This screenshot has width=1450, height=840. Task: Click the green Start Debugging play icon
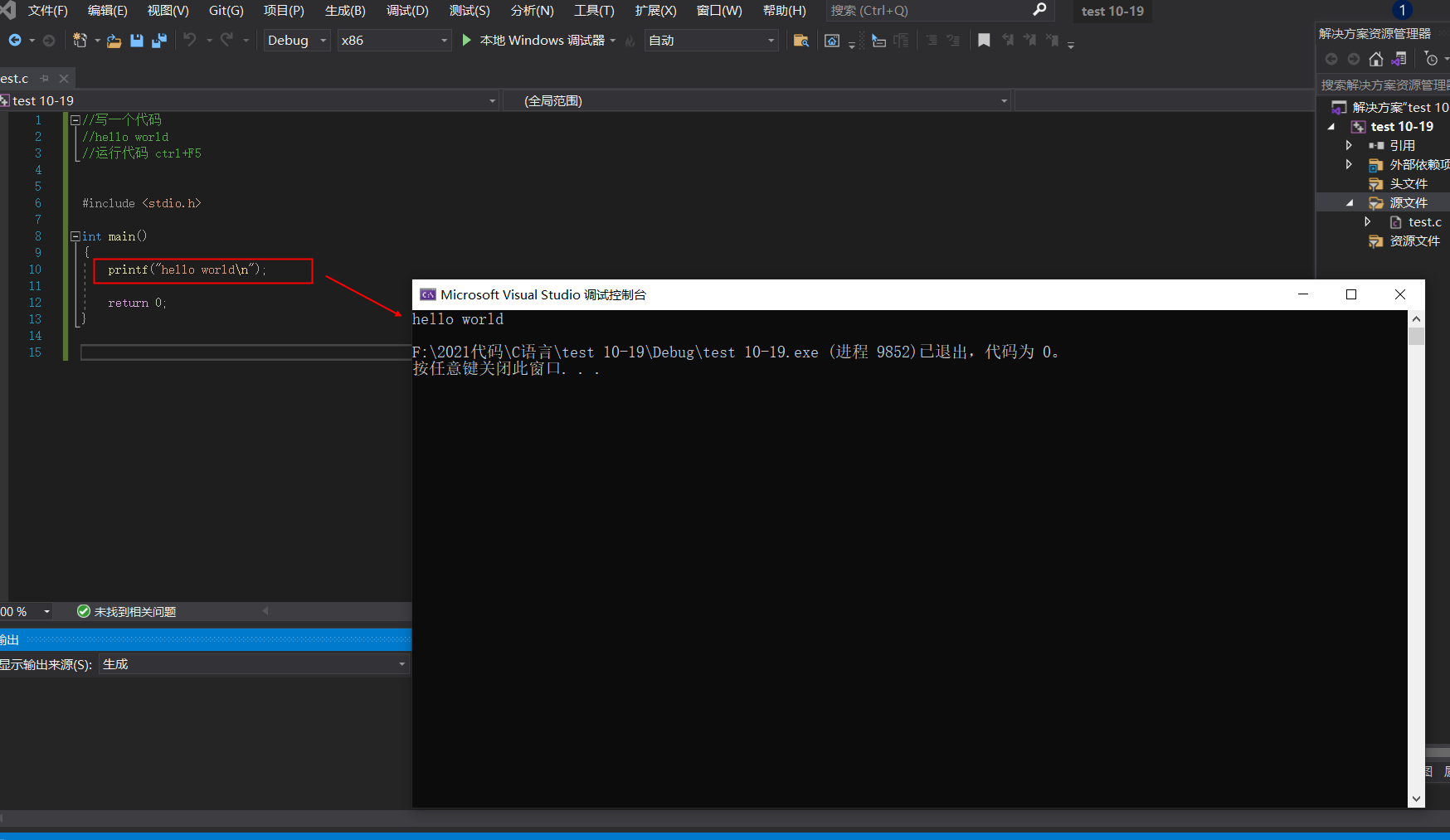pos(466,40)
